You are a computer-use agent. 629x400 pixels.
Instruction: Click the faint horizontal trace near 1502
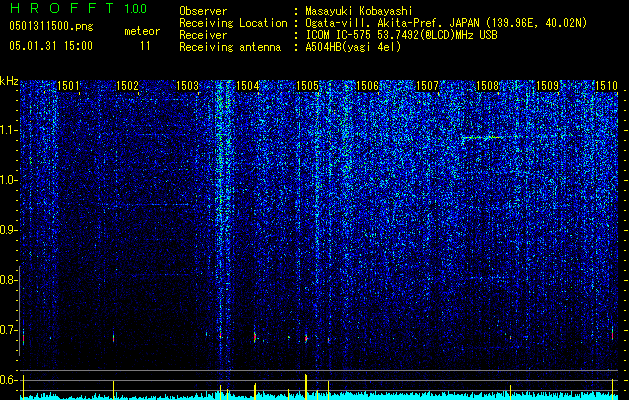tap(144, 205)
